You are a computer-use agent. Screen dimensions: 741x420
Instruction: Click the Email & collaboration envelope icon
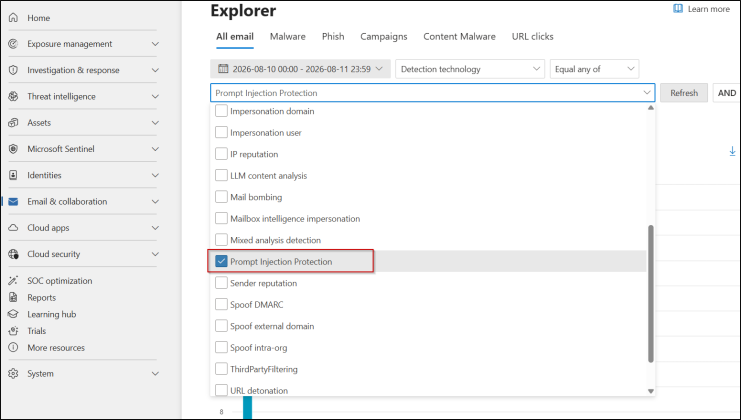coord(13,202)
